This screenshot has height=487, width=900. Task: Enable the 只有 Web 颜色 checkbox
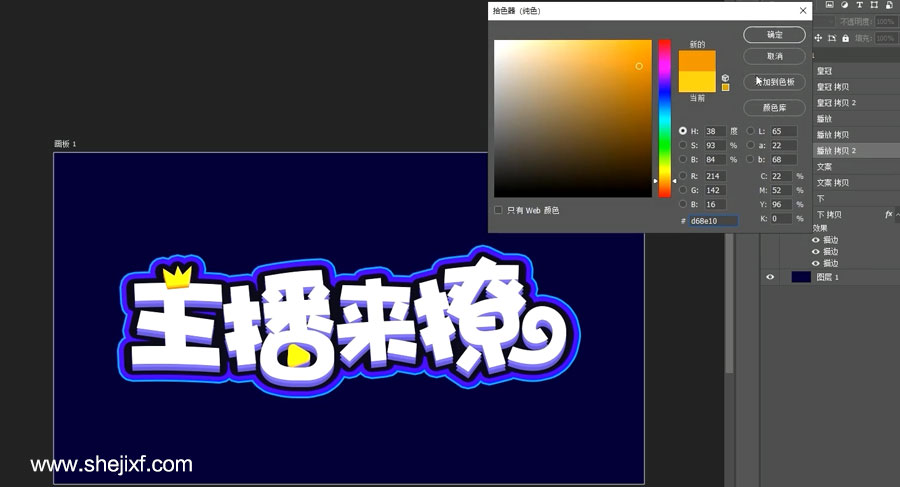499,210
